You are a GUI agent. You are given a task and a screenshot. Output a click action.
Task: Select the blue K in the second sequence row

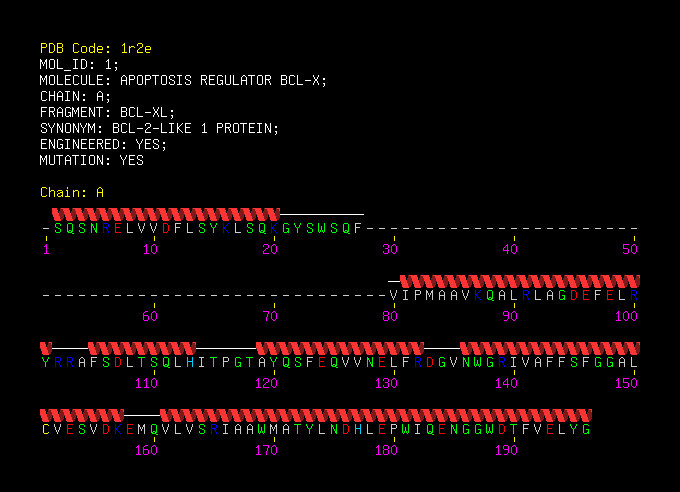(478, 295)
